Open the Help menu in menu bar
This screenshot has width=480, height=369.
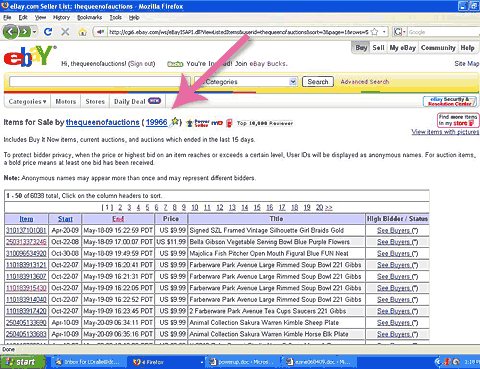click(x=134, y=17)
